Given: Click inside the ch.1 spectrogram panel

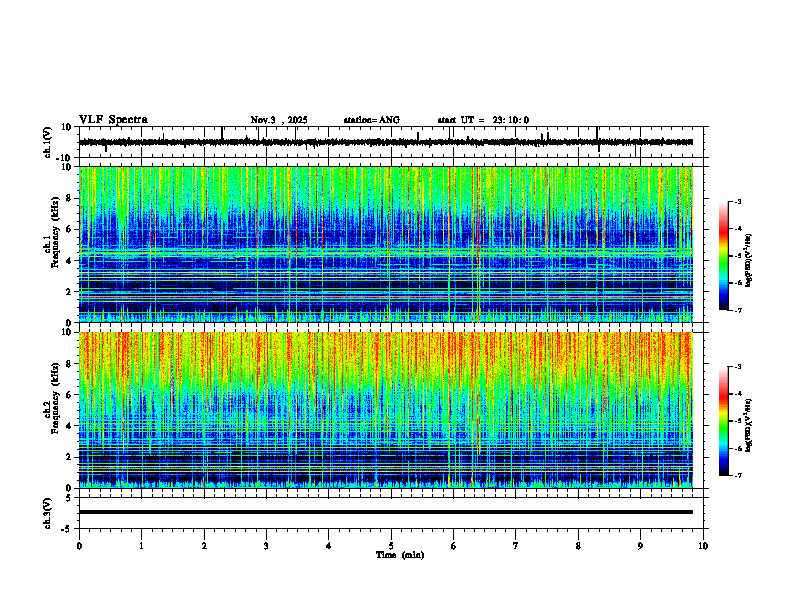Looking at the screenshot, I should [386, 244].
